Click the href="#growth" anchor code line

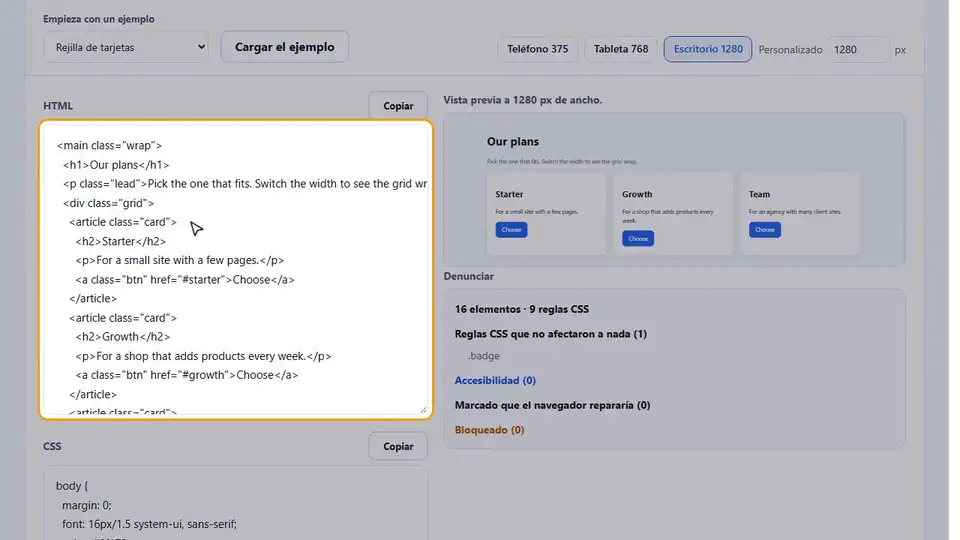click(x=187, y=375)
